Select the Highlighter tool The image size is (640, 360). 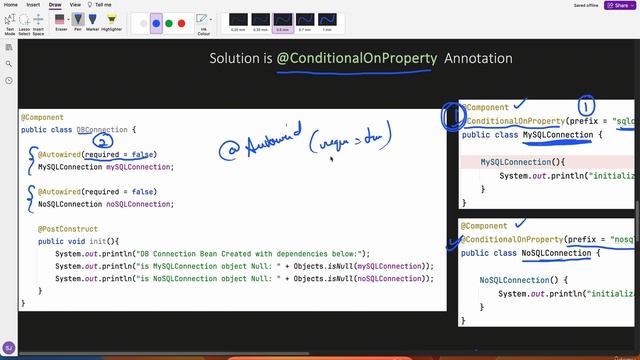(x=111, y=22)
